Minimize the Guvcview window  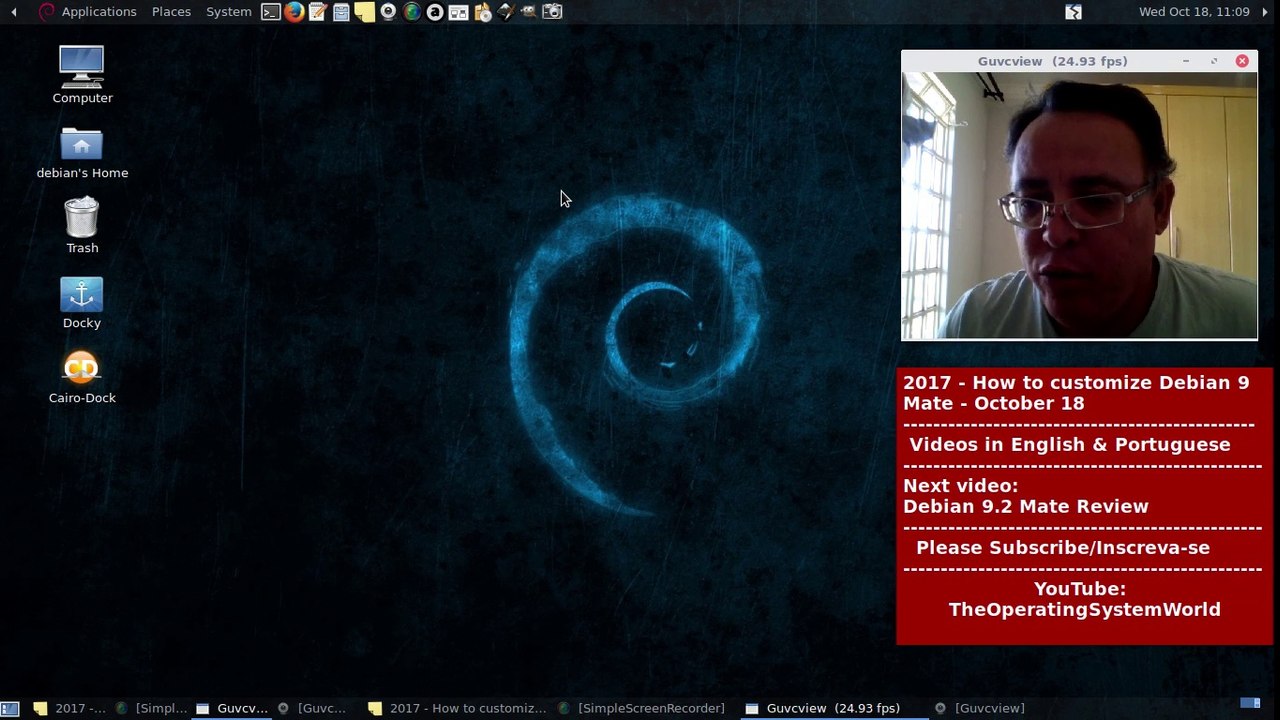click(x=1186, y=61)
